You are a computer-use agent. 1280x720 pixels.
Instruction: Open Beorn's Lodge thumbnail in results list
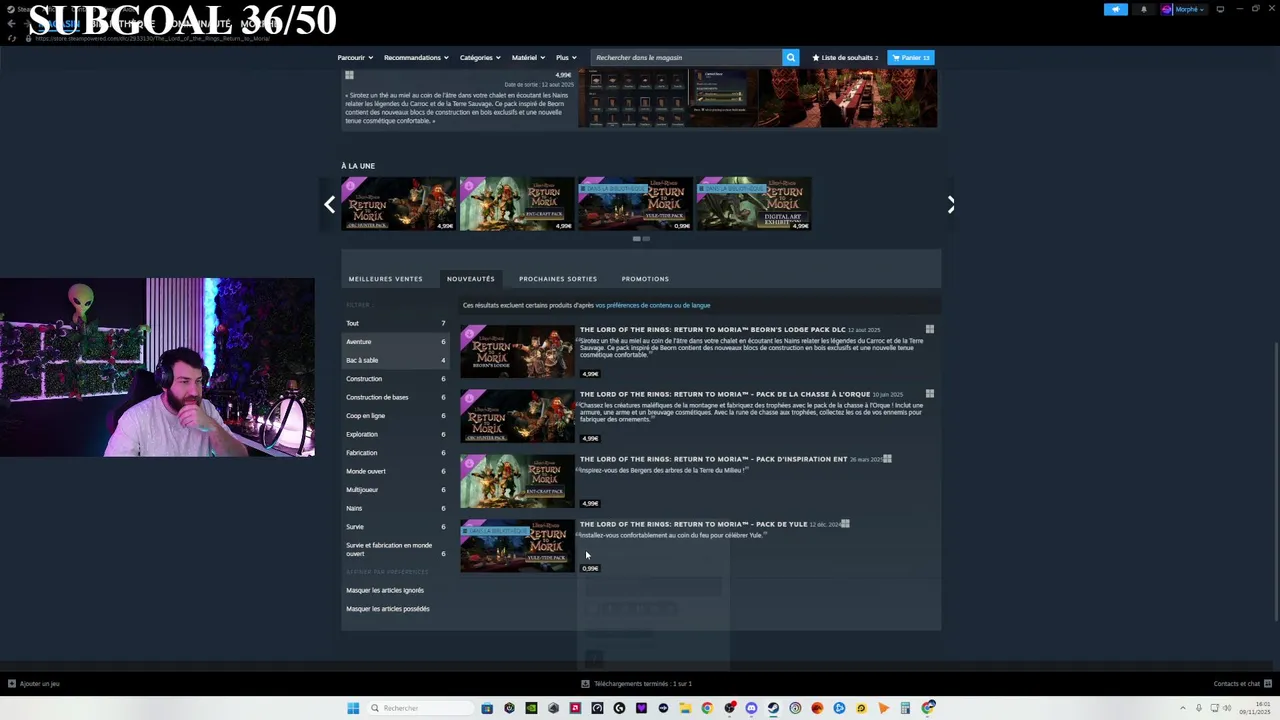coord(517,351)
